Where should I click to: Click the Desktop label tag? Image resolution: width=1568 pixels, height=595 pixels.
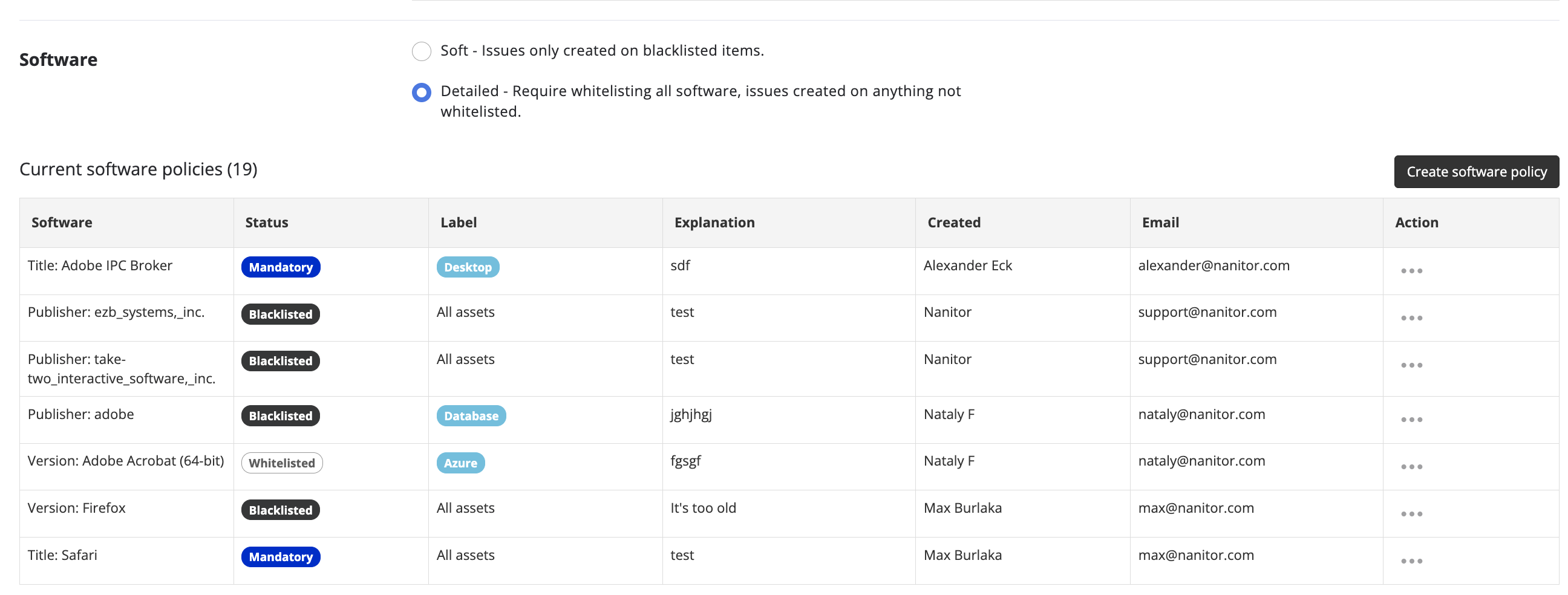click(468, 267)
